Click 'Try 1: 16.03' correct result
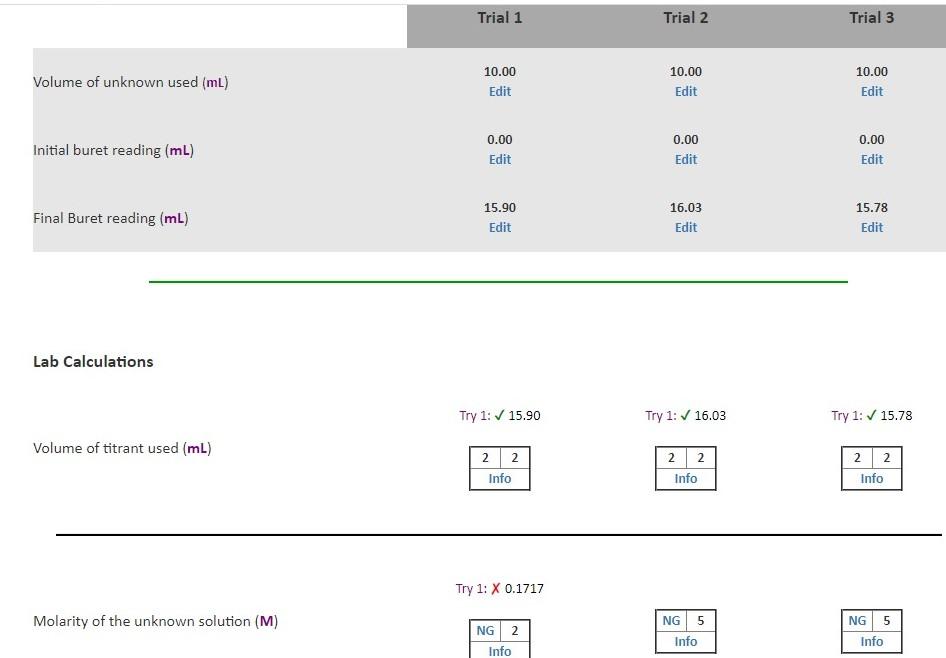Viewport: 946px width, 658px height. [x=685, y=416]
